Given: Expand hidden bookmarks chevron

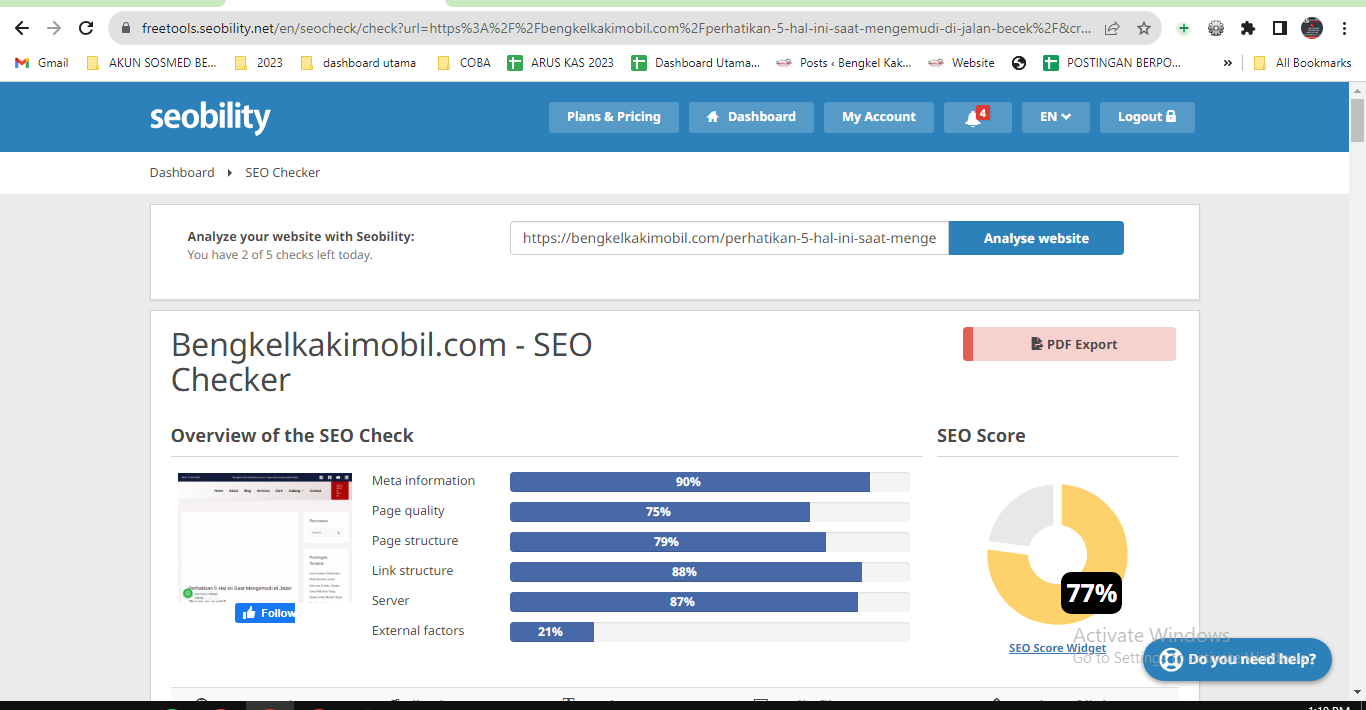Looking at the screenshot, I should (1228, 62).
